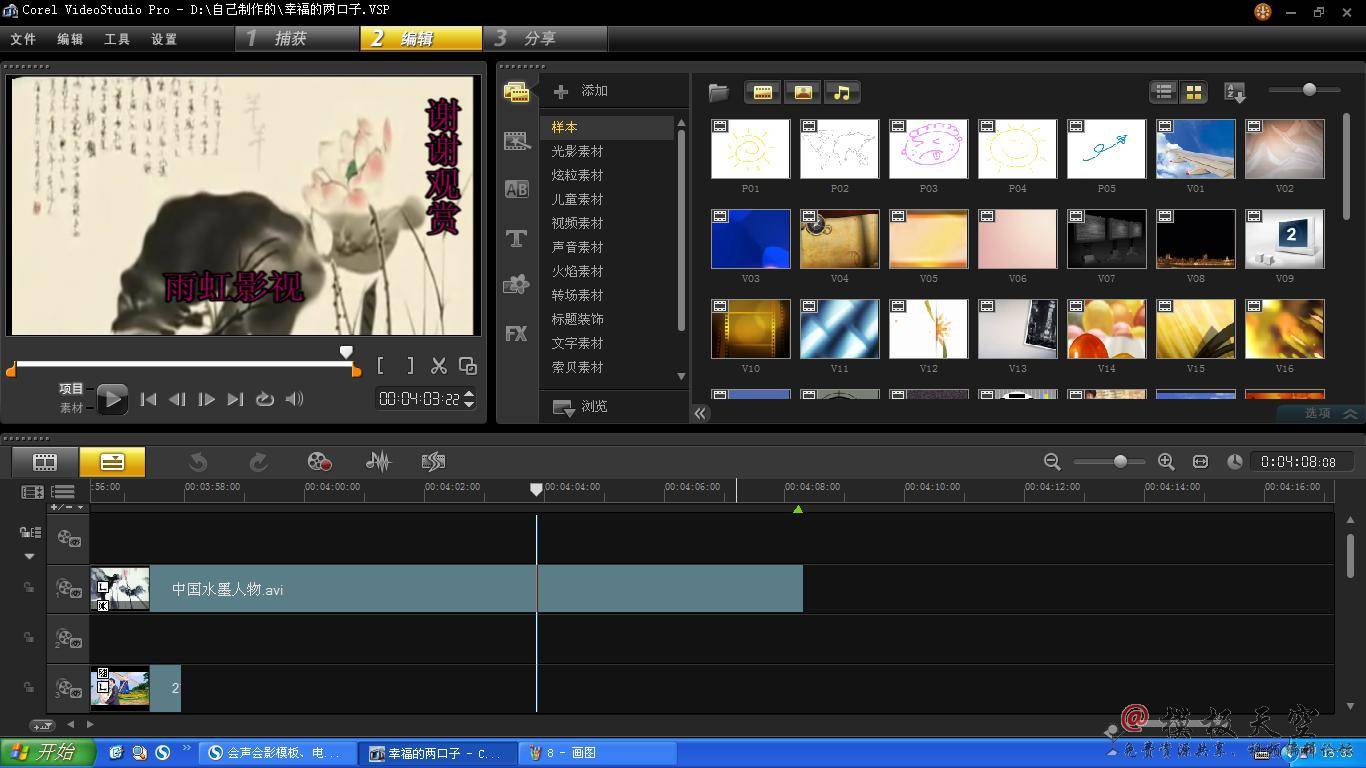The height and width of the screenshot is (768, 1366).
Task: Open the 工具 menu
Action: (x=117, y=39)
